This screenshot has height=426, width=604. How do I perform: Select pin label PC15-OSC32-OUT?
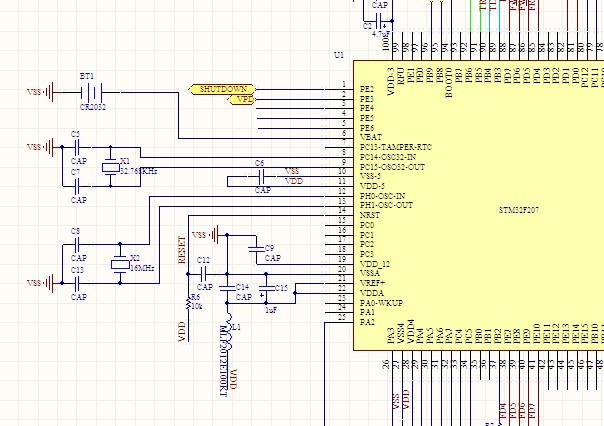coord(392,167)
